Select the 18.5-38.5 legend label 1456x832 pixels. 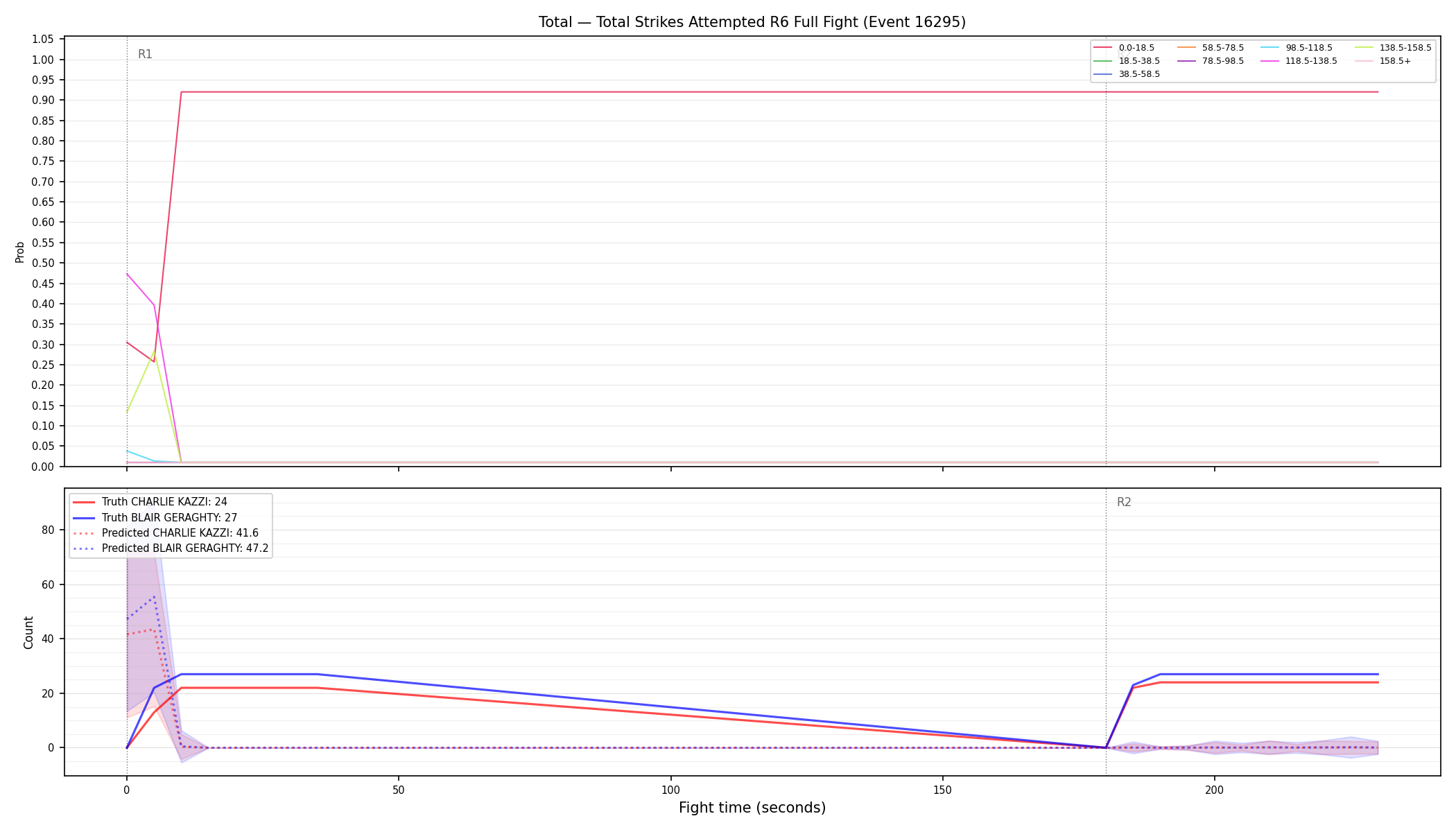[x=1139, y=61]
